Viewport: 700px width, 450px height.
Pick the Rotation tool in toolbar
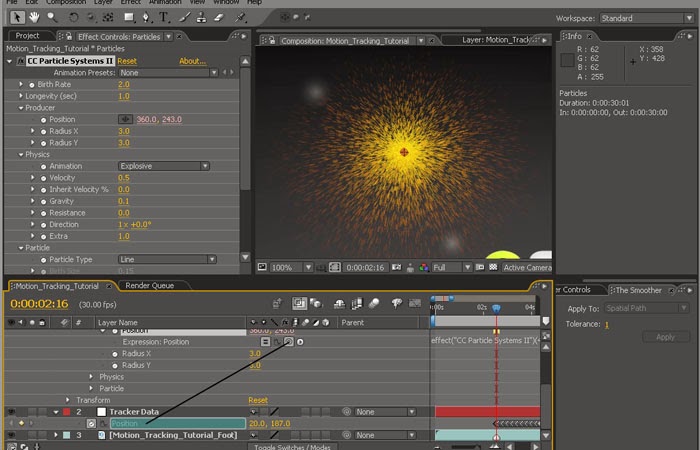click(x=75, y=17)
